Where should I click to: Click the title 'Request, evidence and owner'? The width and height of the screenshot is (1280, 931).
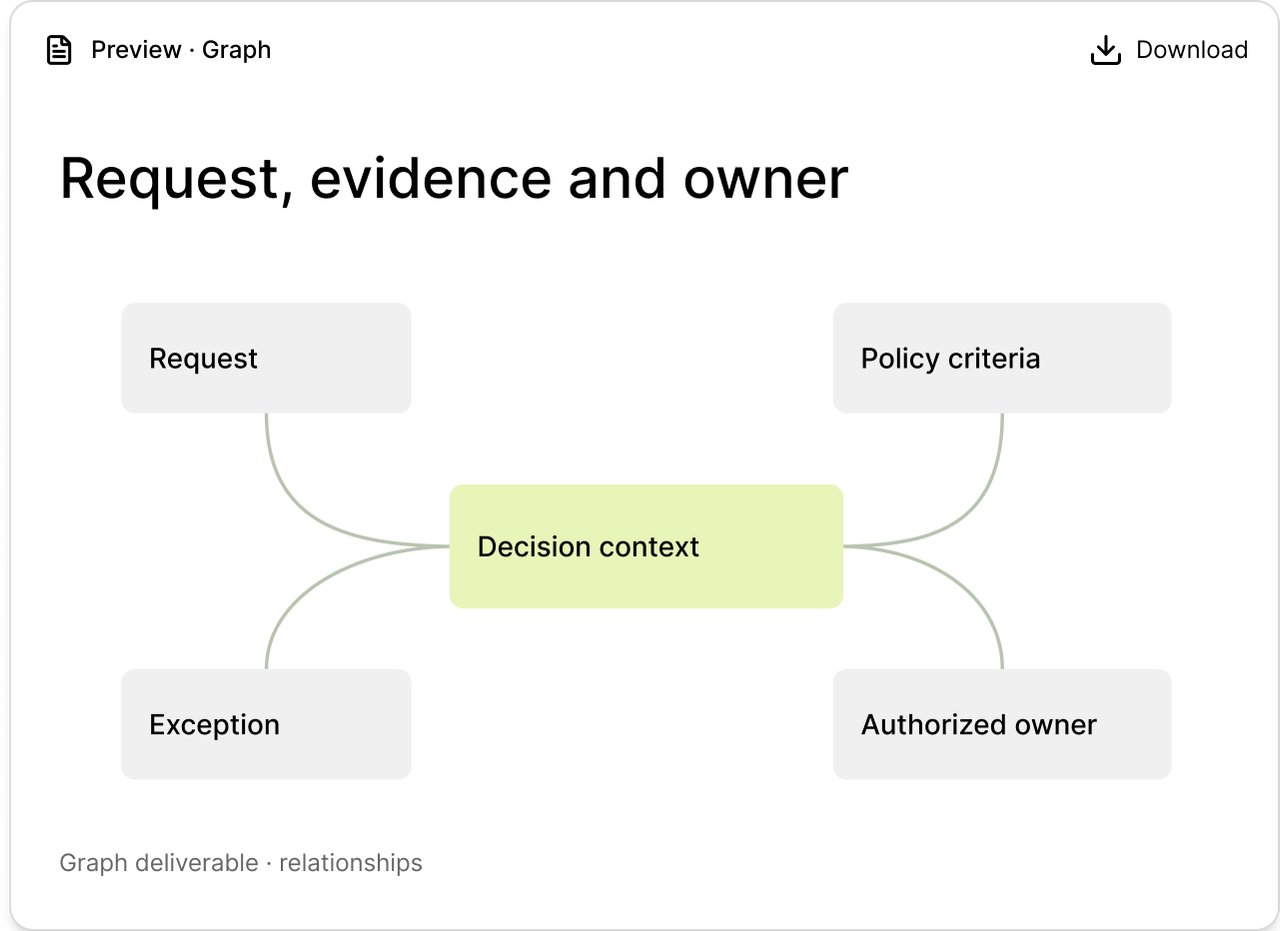(x=454, y=180)
